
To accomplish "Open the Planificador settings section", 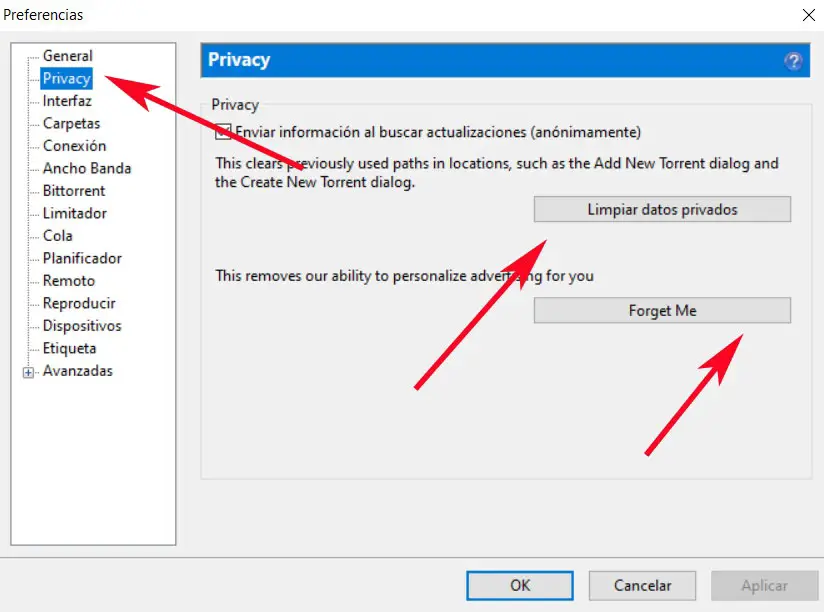I will click(x=82, y=259).
